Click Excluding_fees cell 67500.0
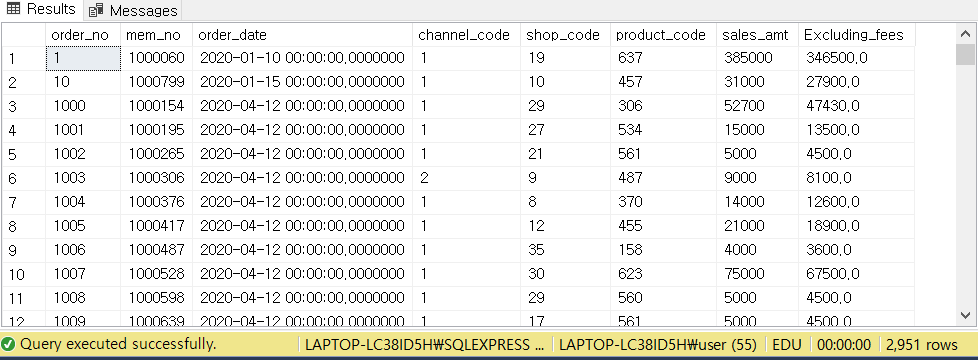 [856, 275]
